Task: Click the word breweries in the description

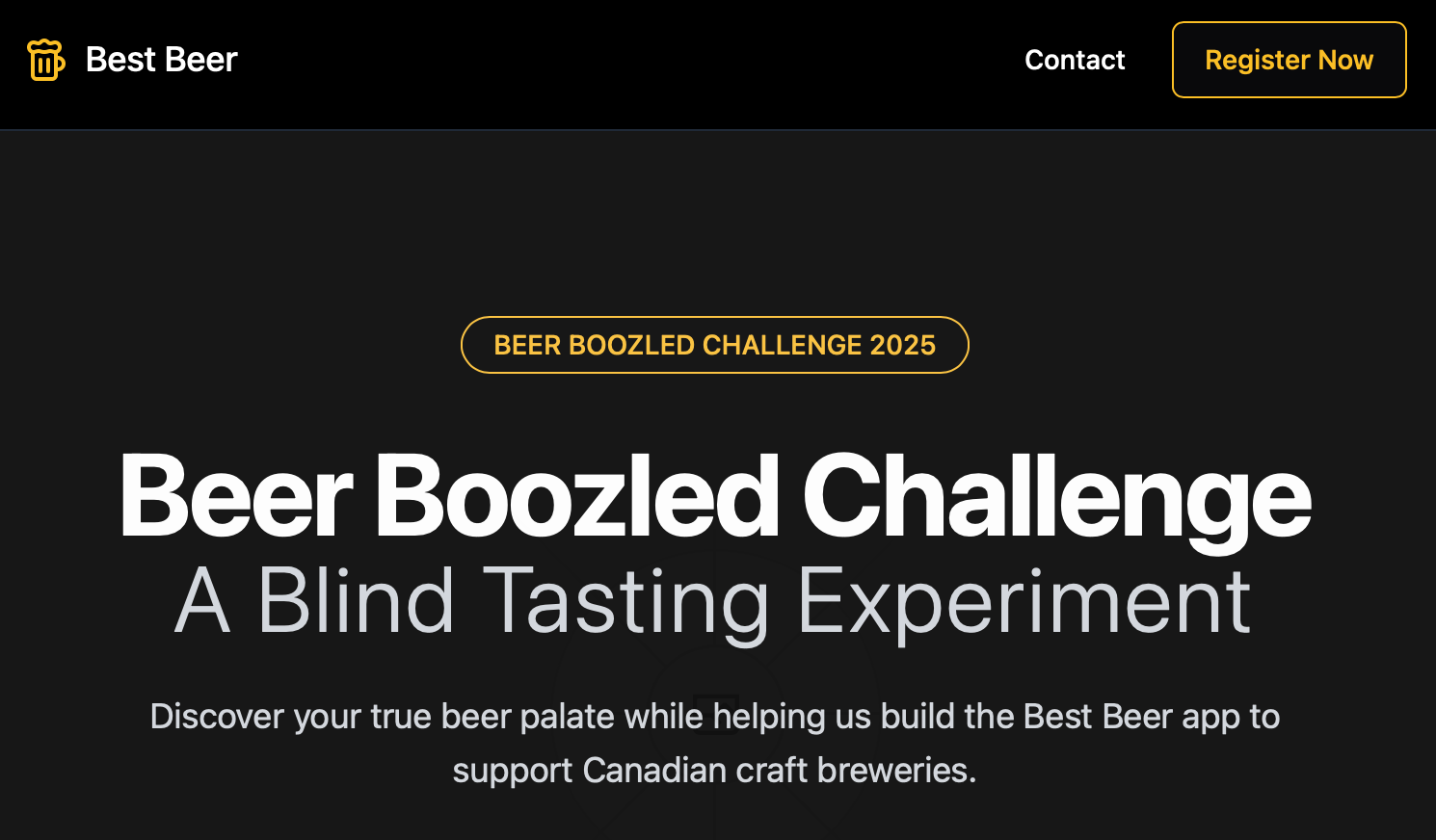Action: (896, 771)
